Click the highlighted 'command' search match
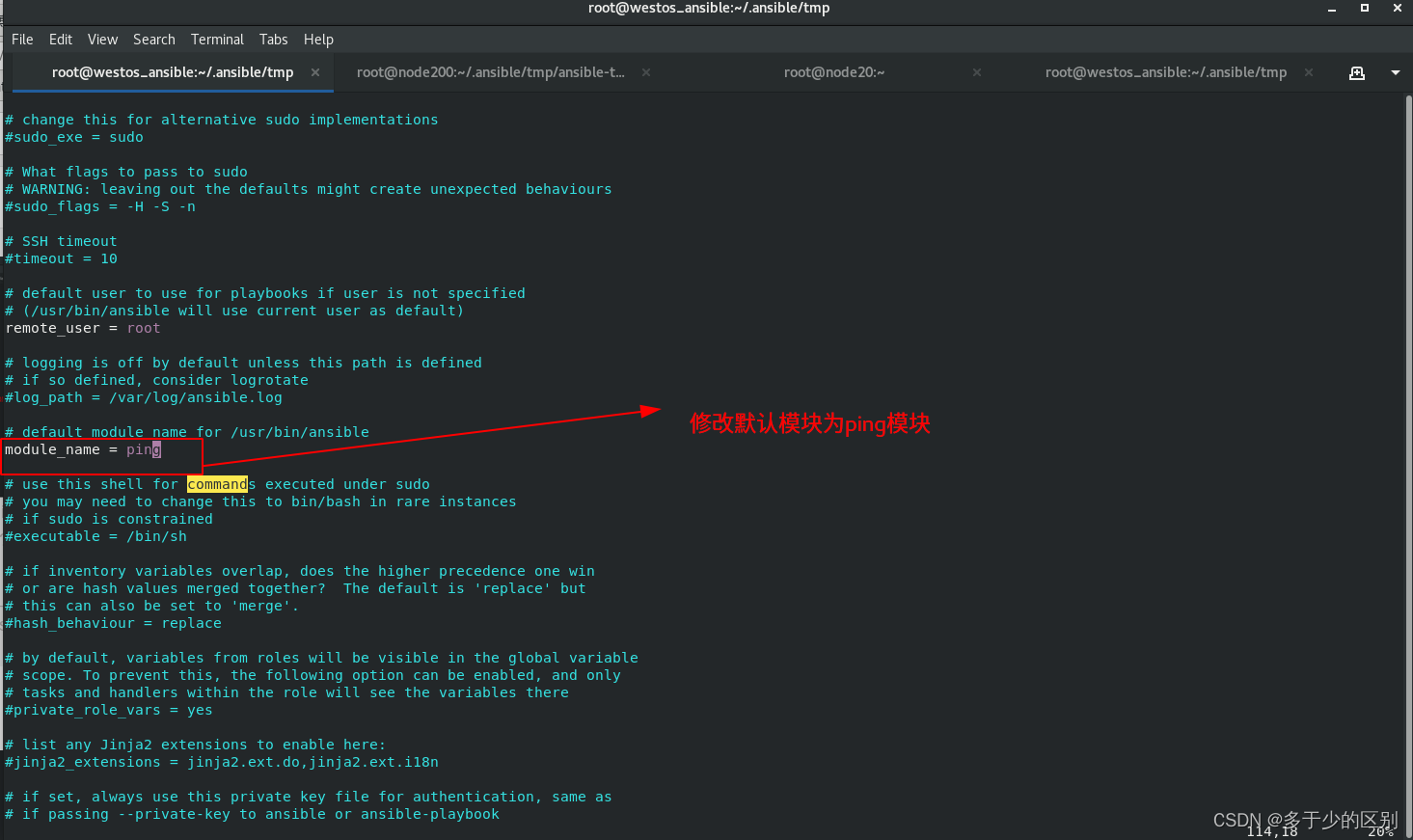The width and height of the screenshot is (1413, 840). tap(217, 484)
